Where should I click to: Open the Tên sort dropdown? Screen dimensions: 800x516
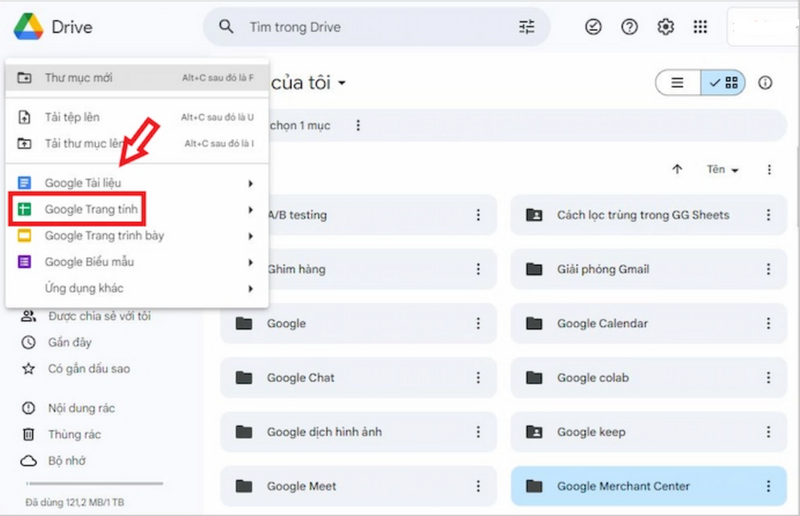[723, 169]
